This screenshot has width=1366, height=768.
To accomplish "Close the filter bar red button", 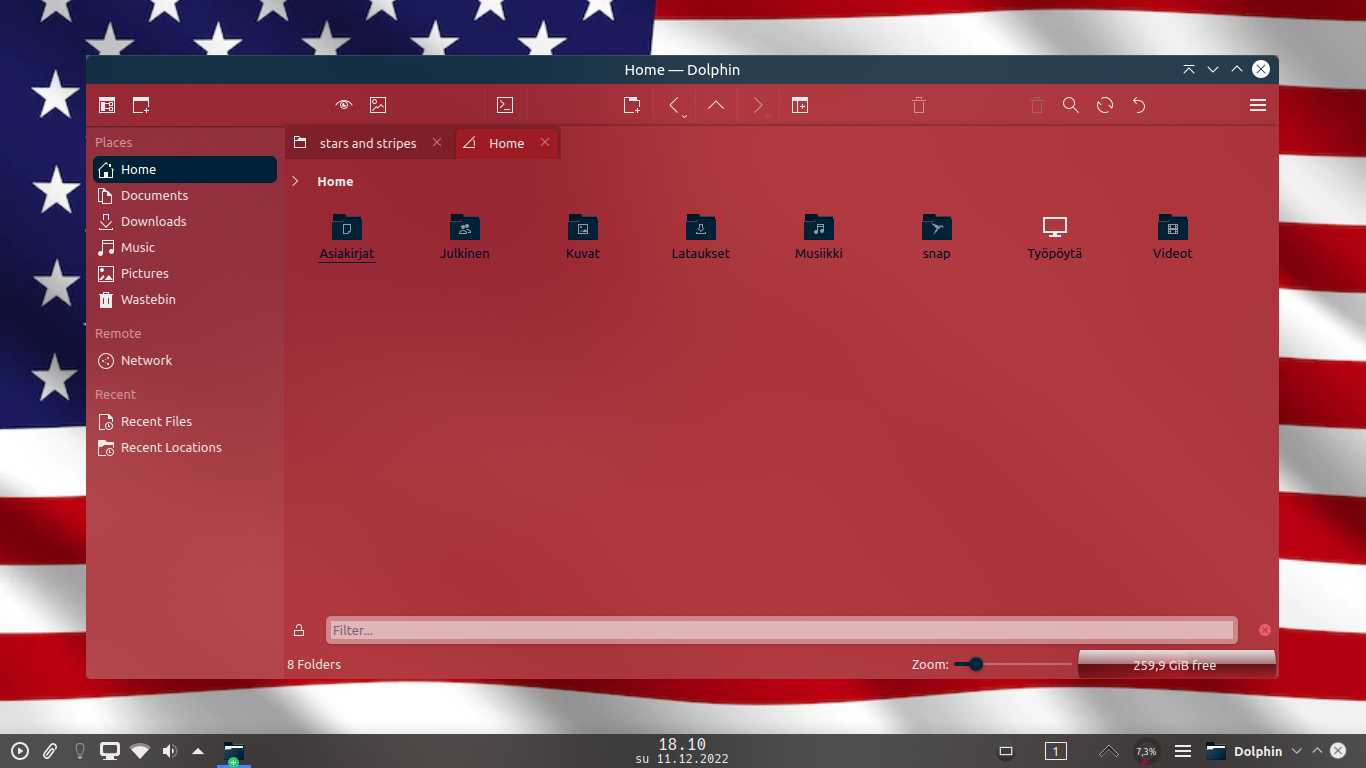I will [x=1265, y=630].
